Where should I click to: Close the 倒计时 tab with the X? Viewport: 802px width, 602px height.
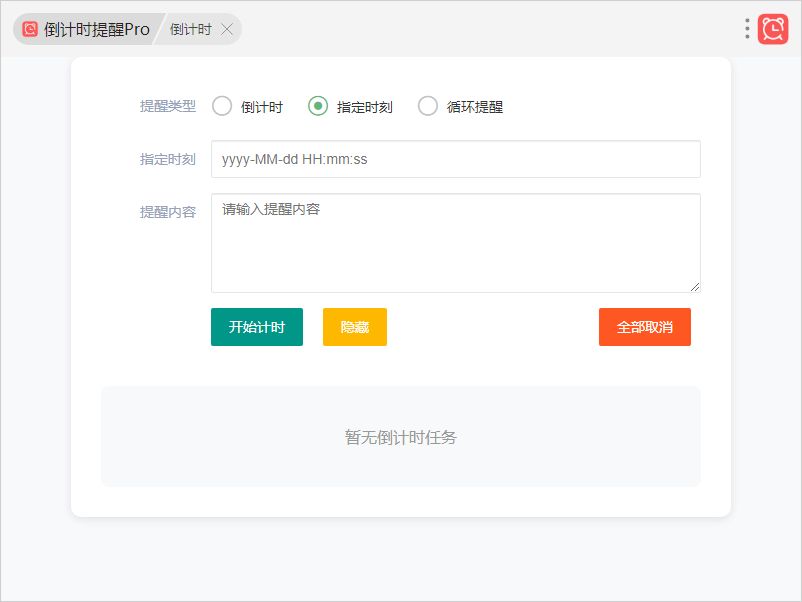(227, 30)
